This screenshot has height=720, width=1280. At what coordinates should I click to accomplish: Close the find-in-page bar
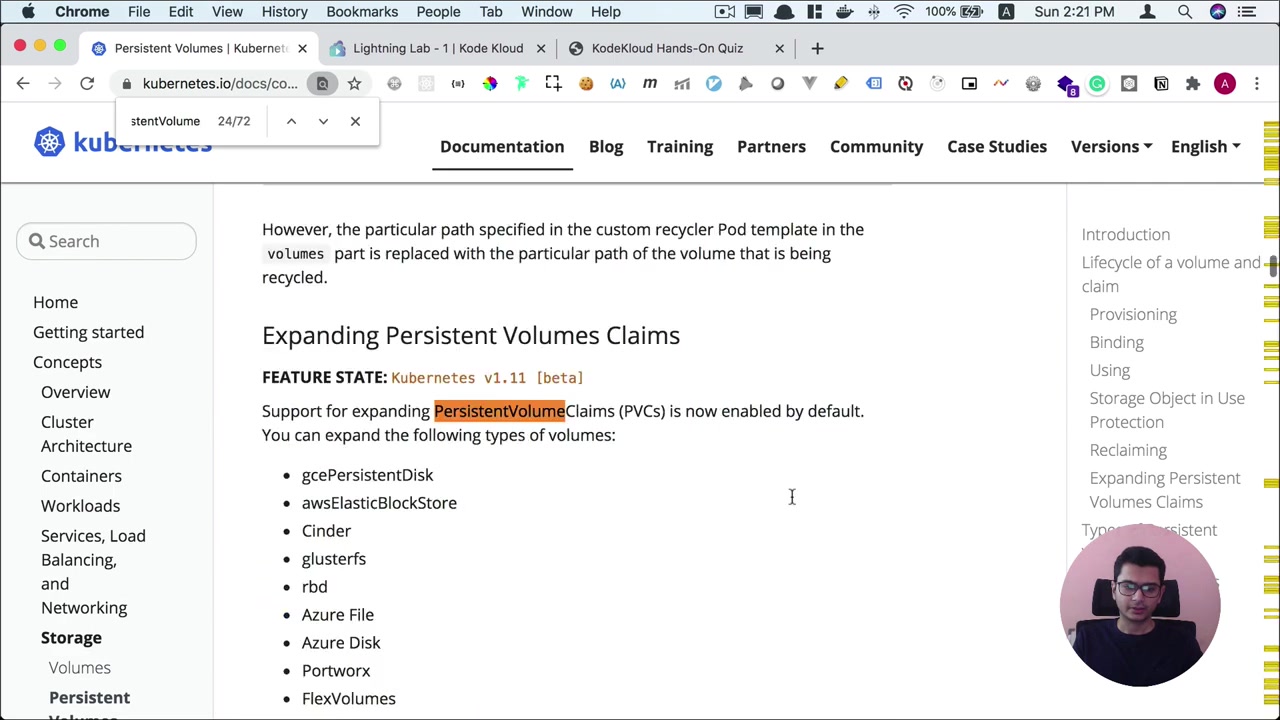[355, 121]
